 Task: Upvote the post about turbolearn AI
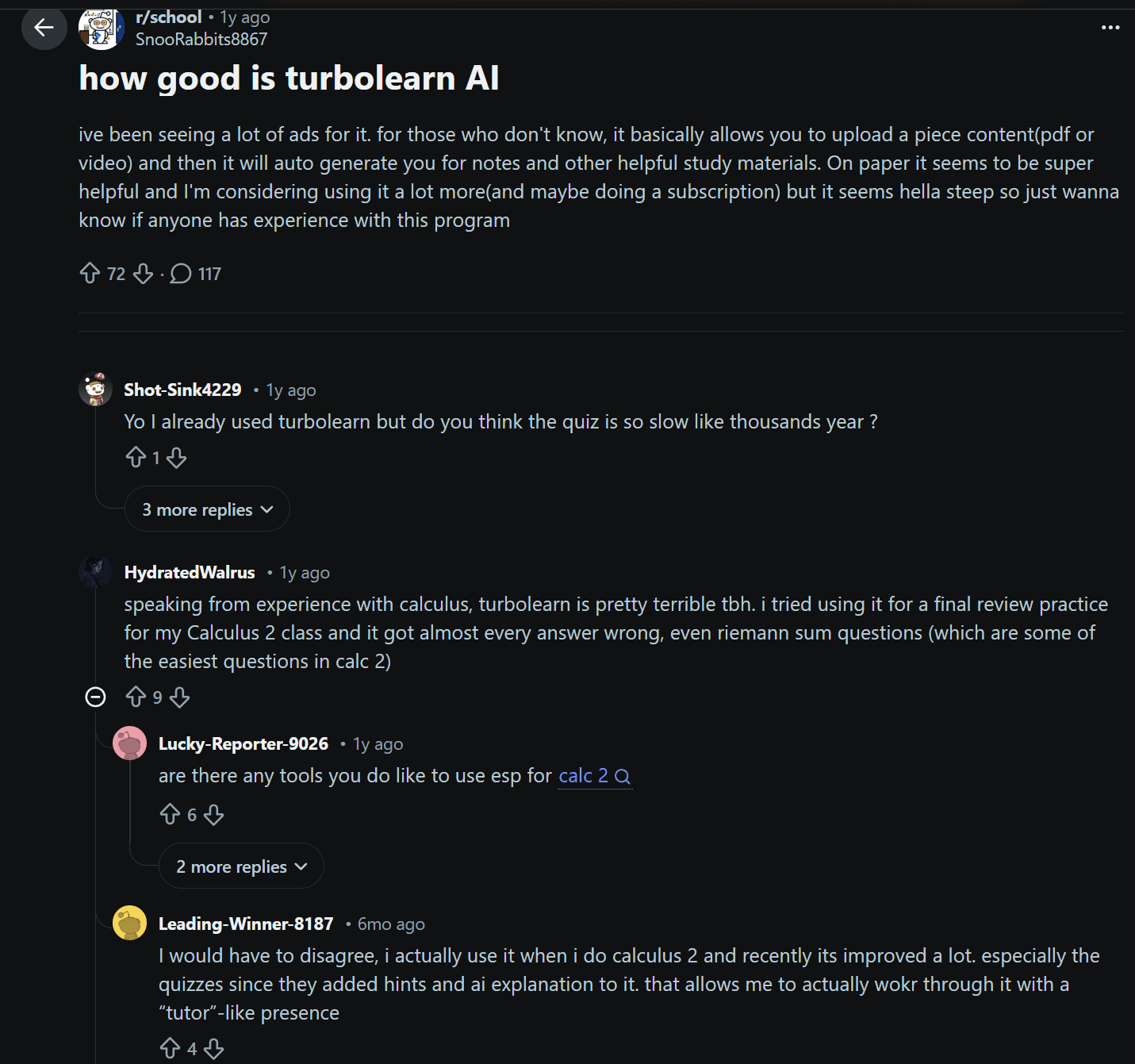pyautogui.click(x=90, y=273)
